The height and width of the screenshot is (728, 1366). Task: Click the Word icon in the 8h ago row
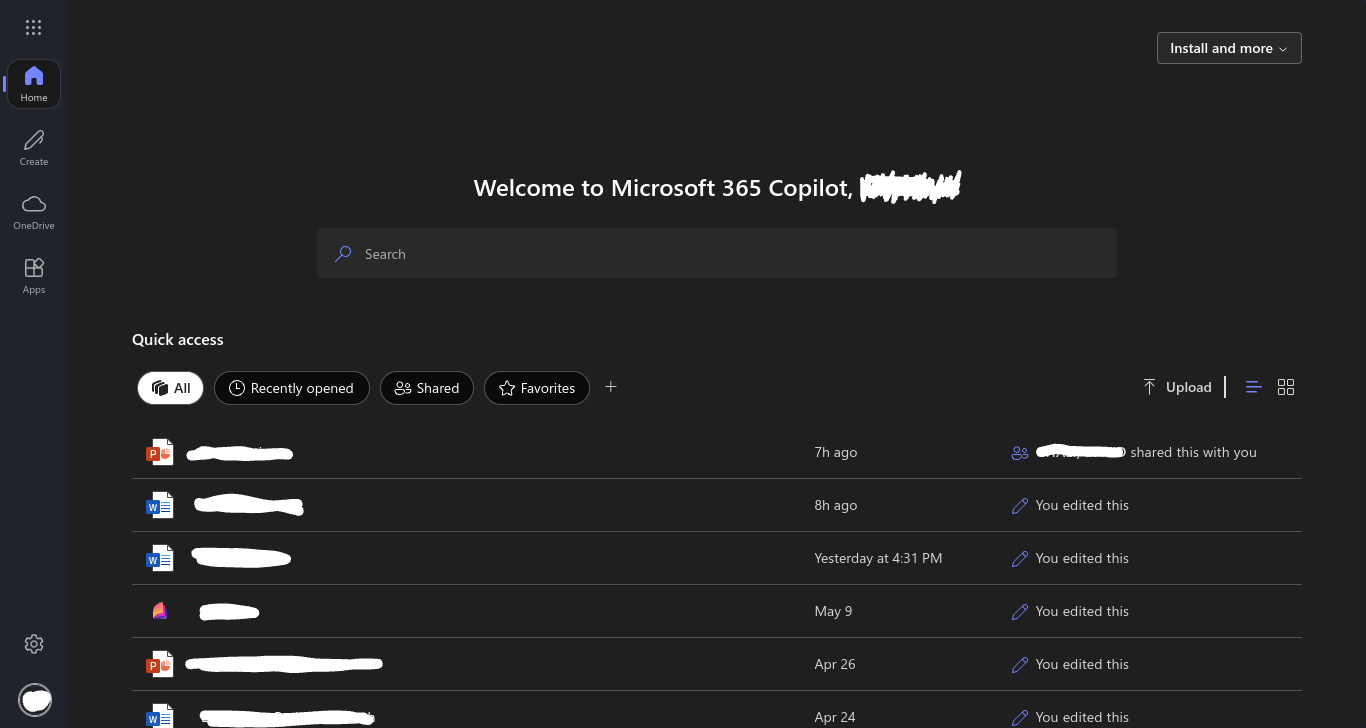160,506
